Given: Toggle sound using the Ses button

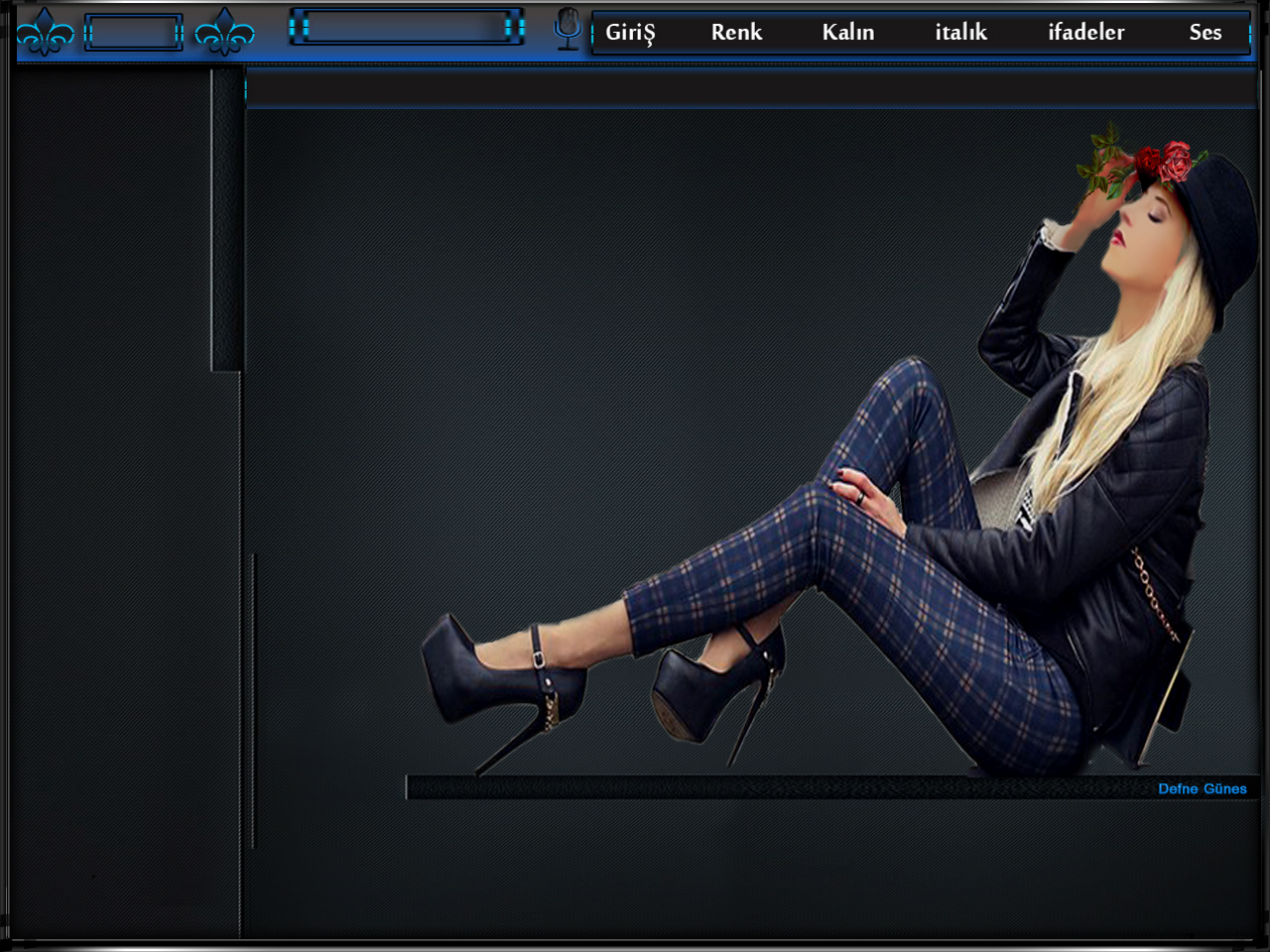Looking at the screenshot, I should [1205, 33].
